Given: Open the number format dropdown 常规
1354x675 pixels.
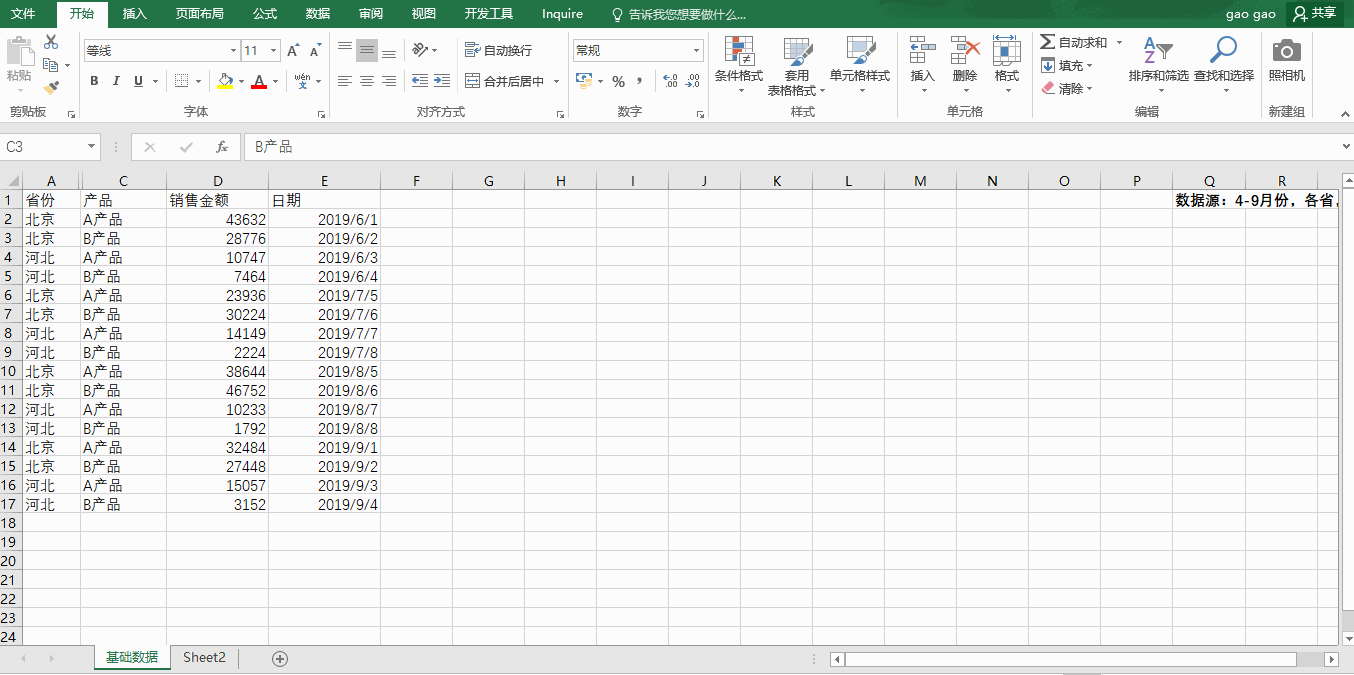Looking at the screenshot, I should (x=697, y=50).
